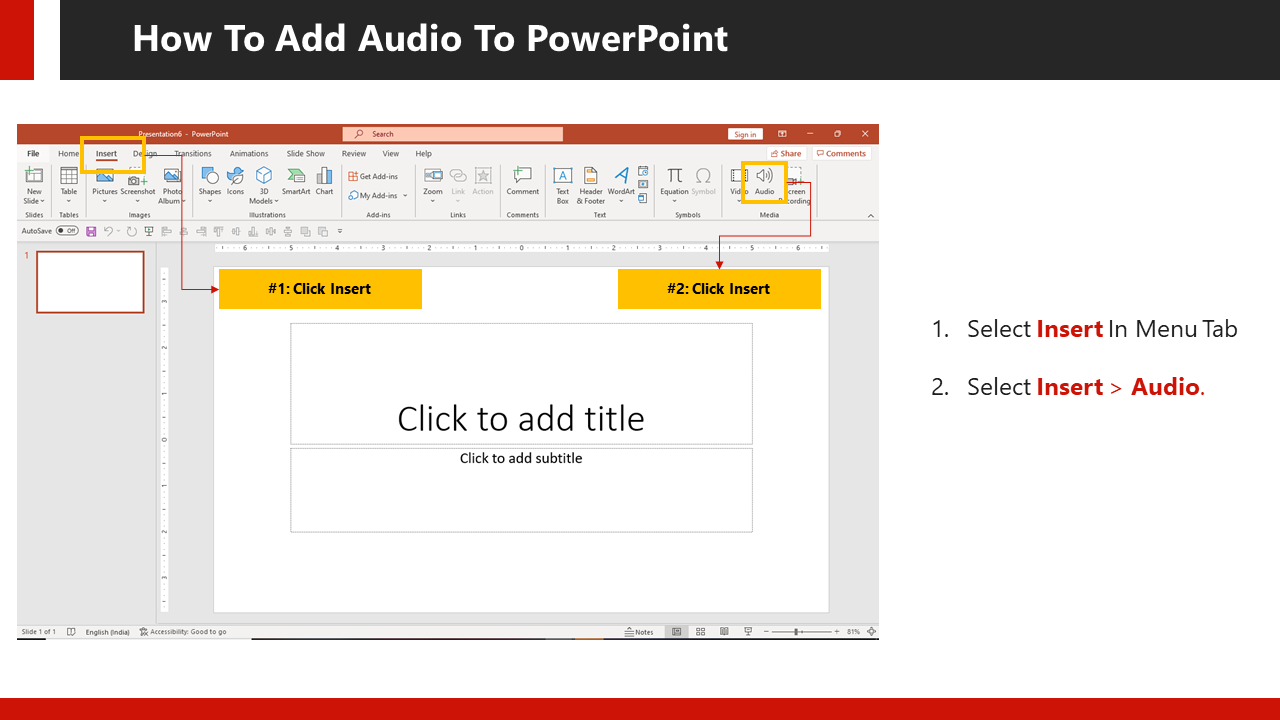Start presentation from beginning quick-access icon
This screenshot has width=1280, height=720.
[149, 231]
